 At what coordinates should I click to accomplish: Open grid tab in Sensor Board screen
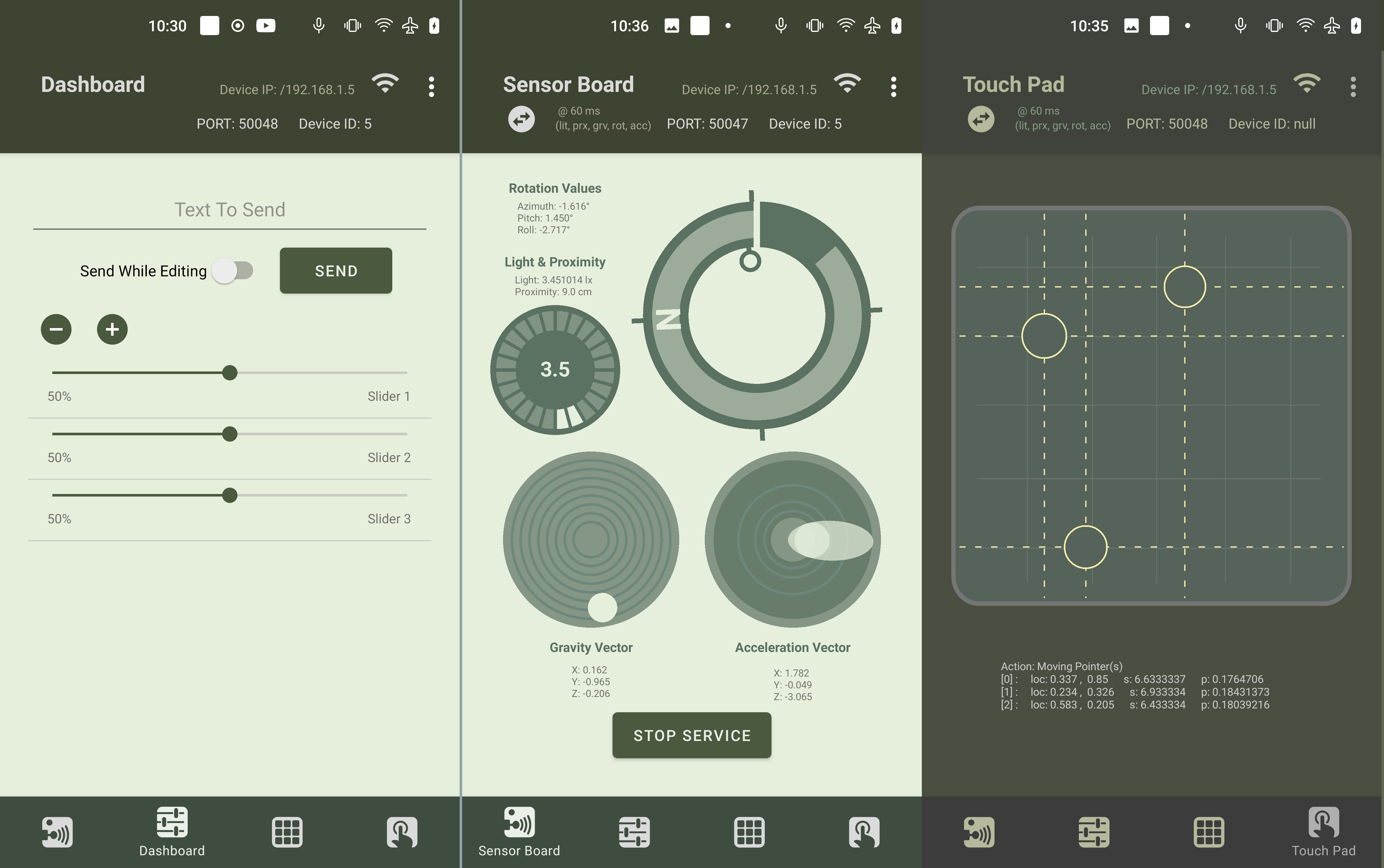tap(749, 832)
